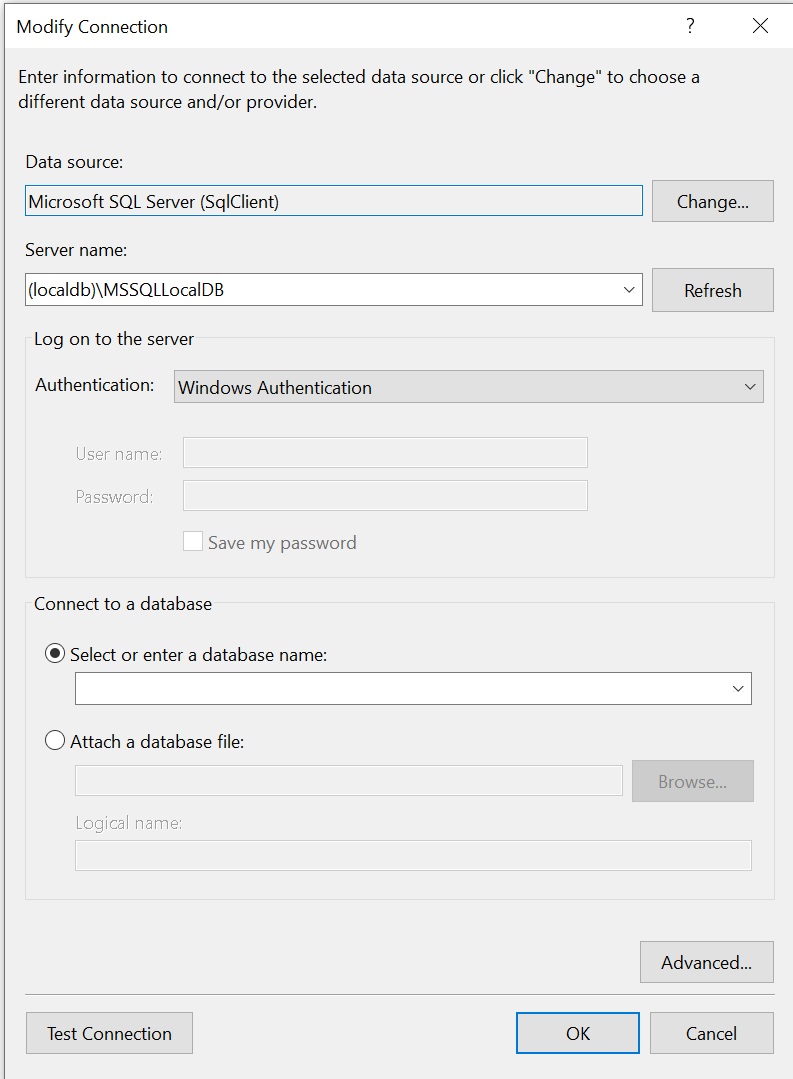793x1079 pixels.
Task: Open Advanced connection properties
Action: [x=706, y=962]
